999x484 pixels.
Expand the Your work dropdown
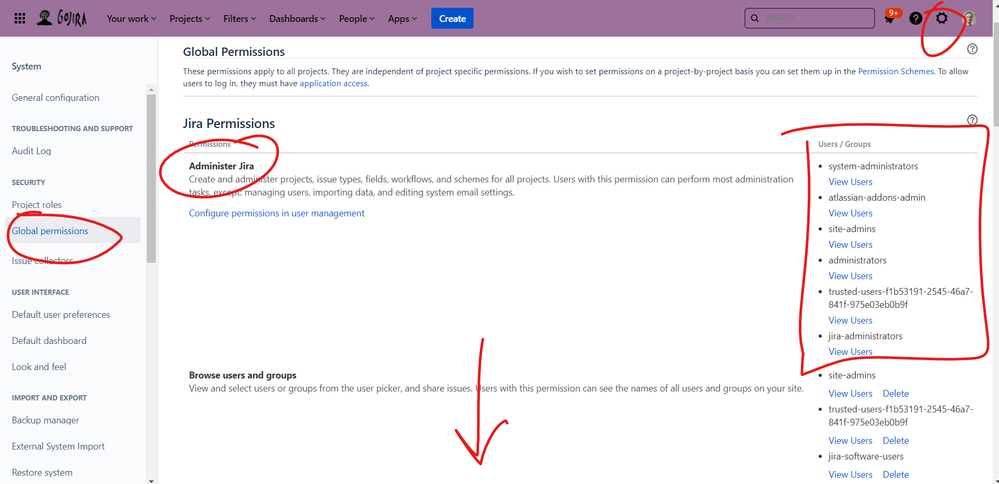click(x=131, y=18)
